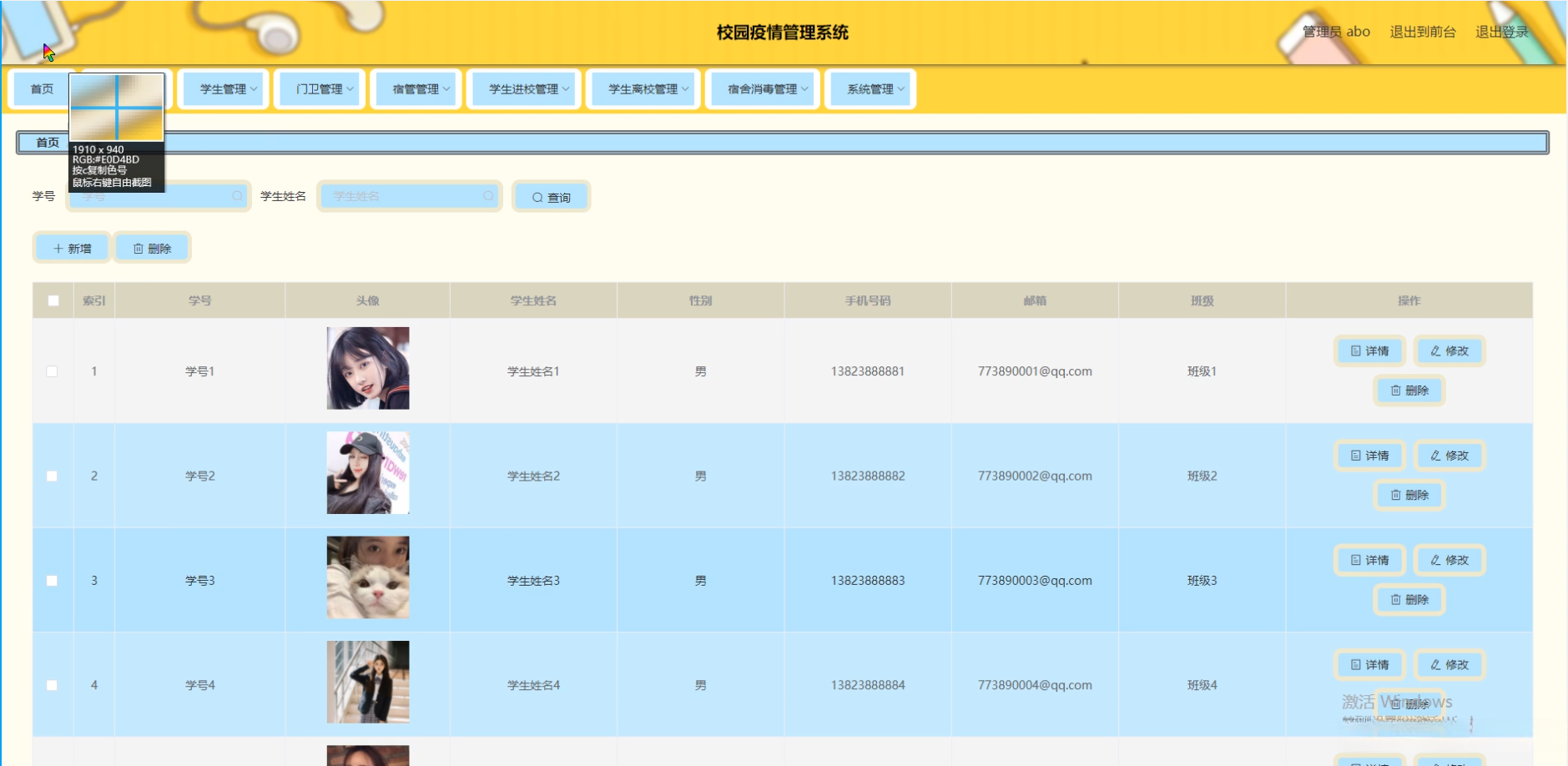
Task: Click email 773890002@qq.com
Action: click(x=1035, y=476)
